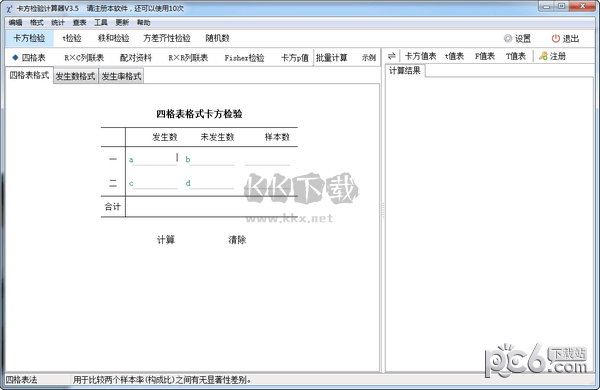Click the 退出 exit label
600x390 pixels.
[571, 39]
